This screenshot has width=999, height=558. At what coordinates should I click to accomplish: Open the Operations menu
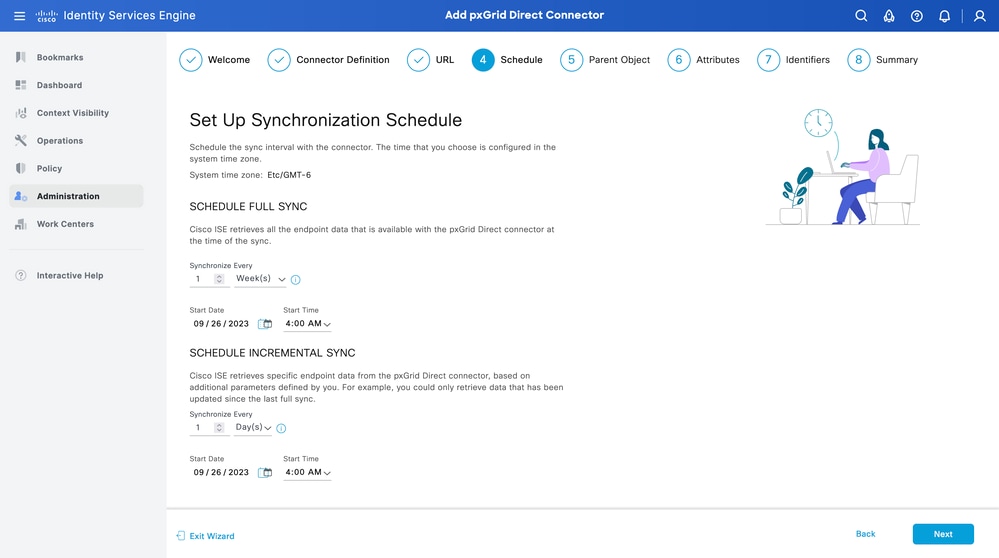pos(60,141)
